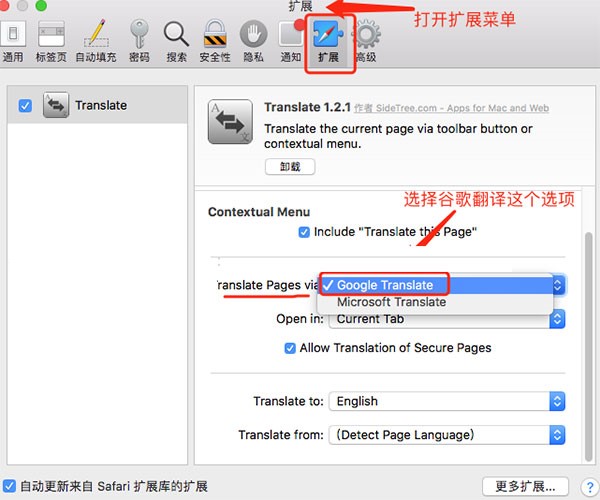Select the Translate row in extensions list
The image size is (600, 500).
[x=97, y=104]
